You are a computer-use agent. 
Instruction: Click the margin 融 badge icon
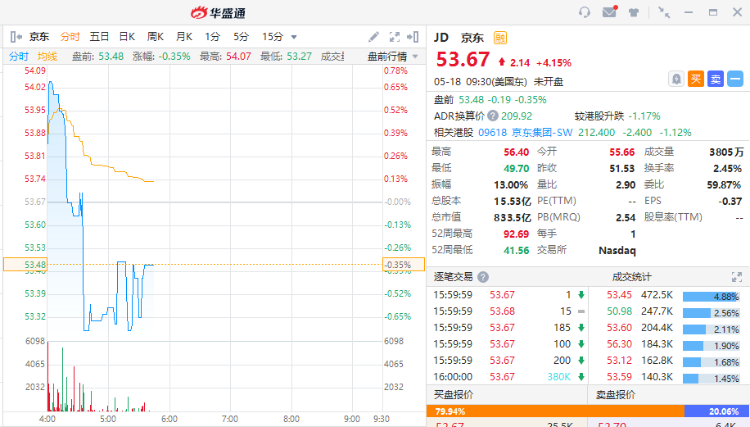[500, 37]
